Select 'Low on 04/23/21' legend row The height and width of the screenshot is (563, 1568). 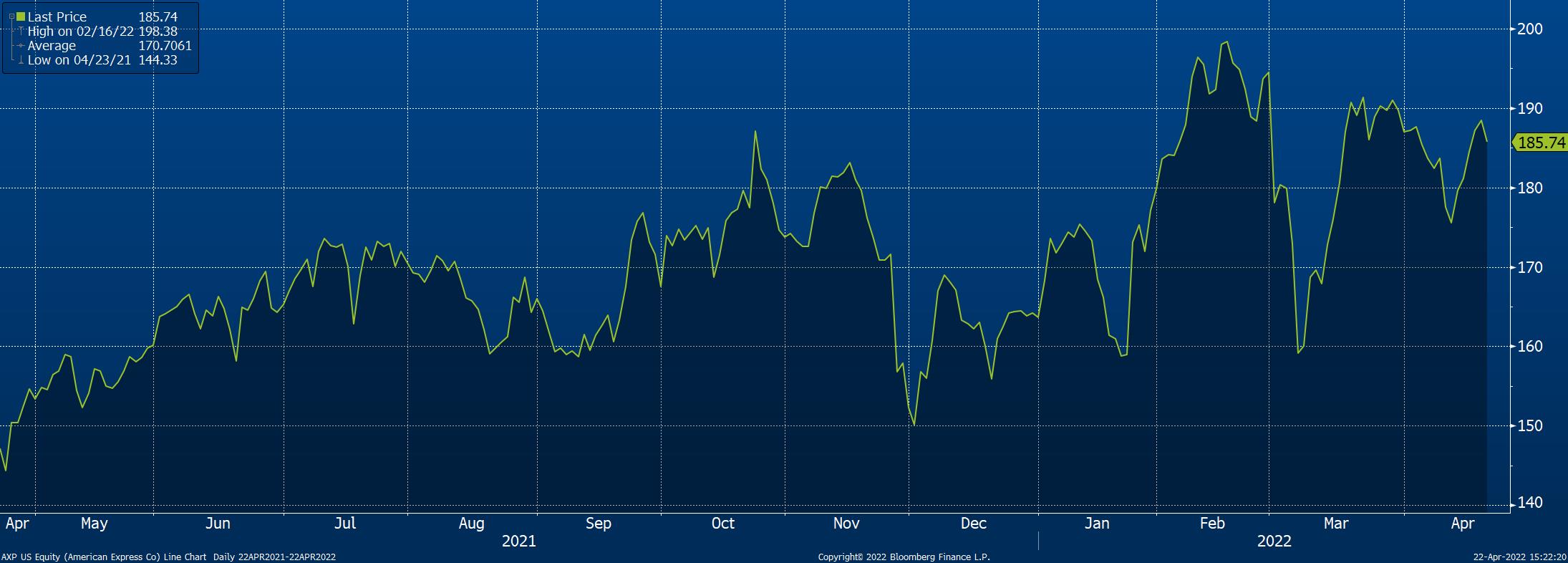79,60
